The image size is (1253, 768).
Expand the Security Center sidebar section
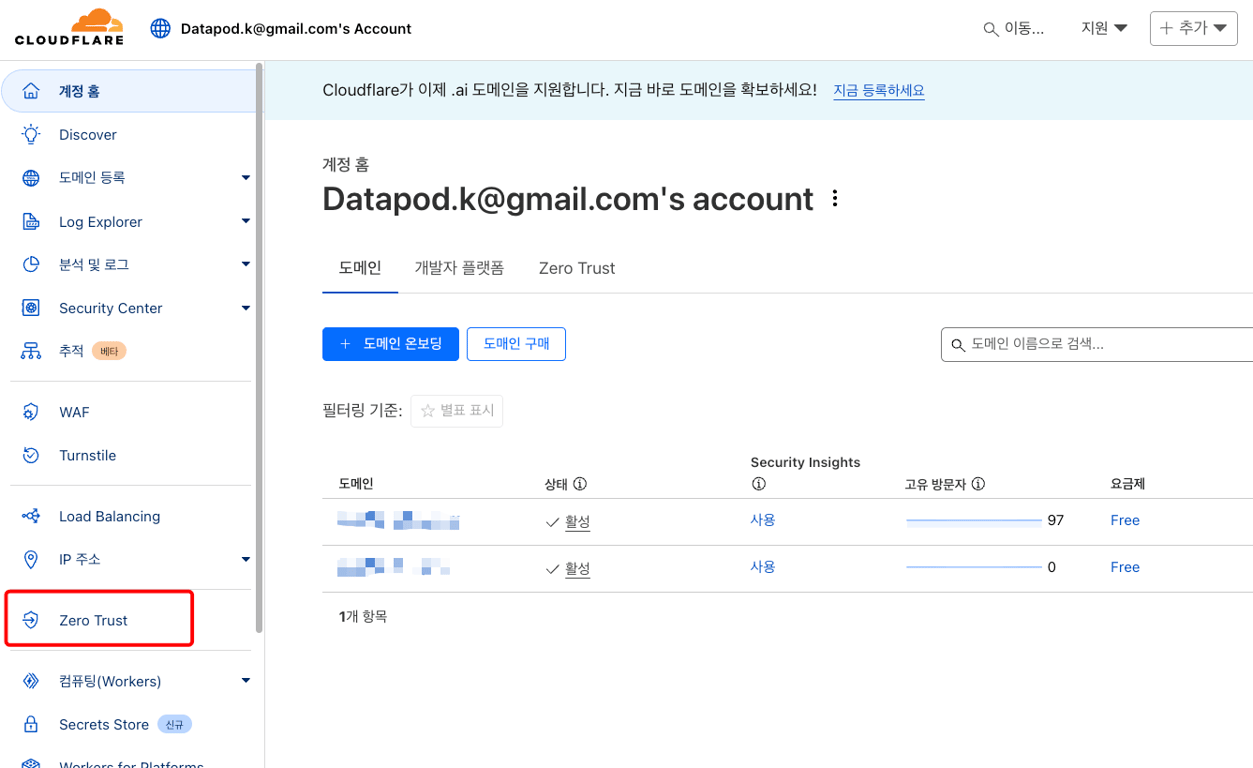(x=246, y=308)
